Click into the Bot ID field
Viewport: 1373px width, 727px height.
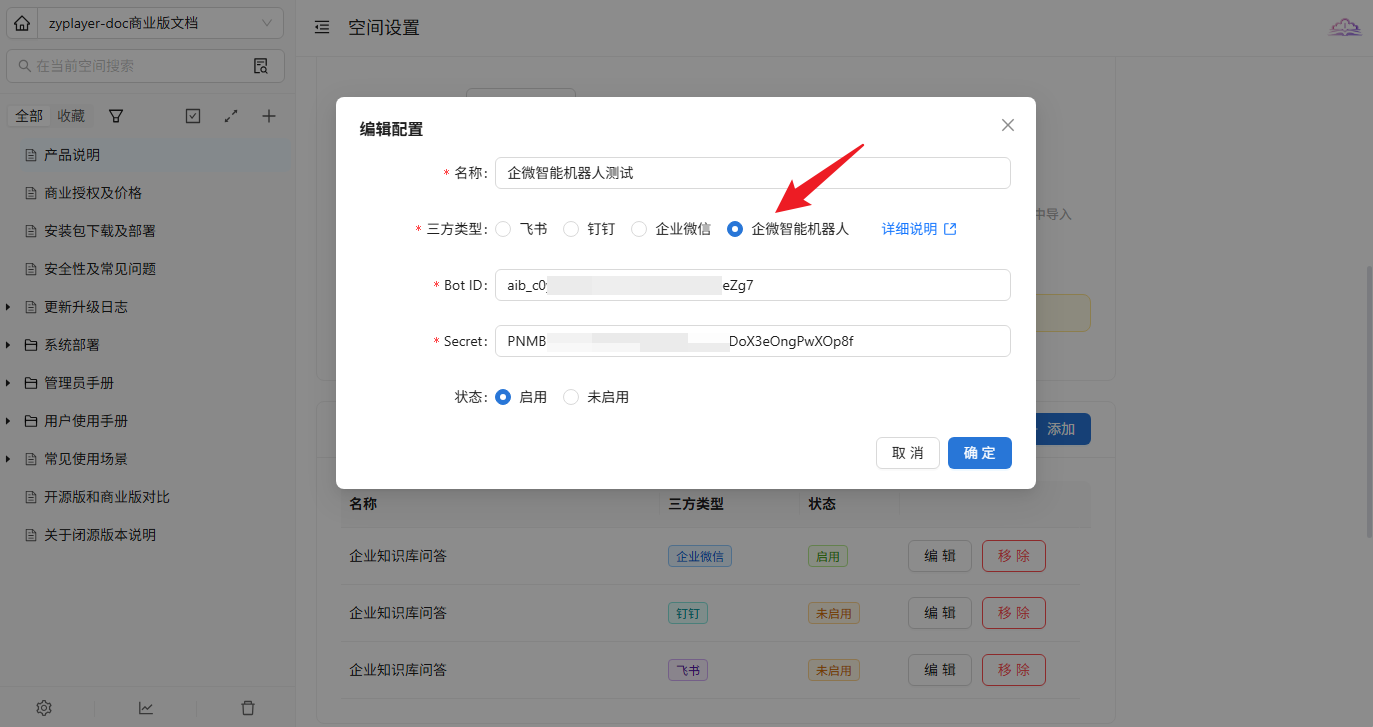[x=753, y=285]
